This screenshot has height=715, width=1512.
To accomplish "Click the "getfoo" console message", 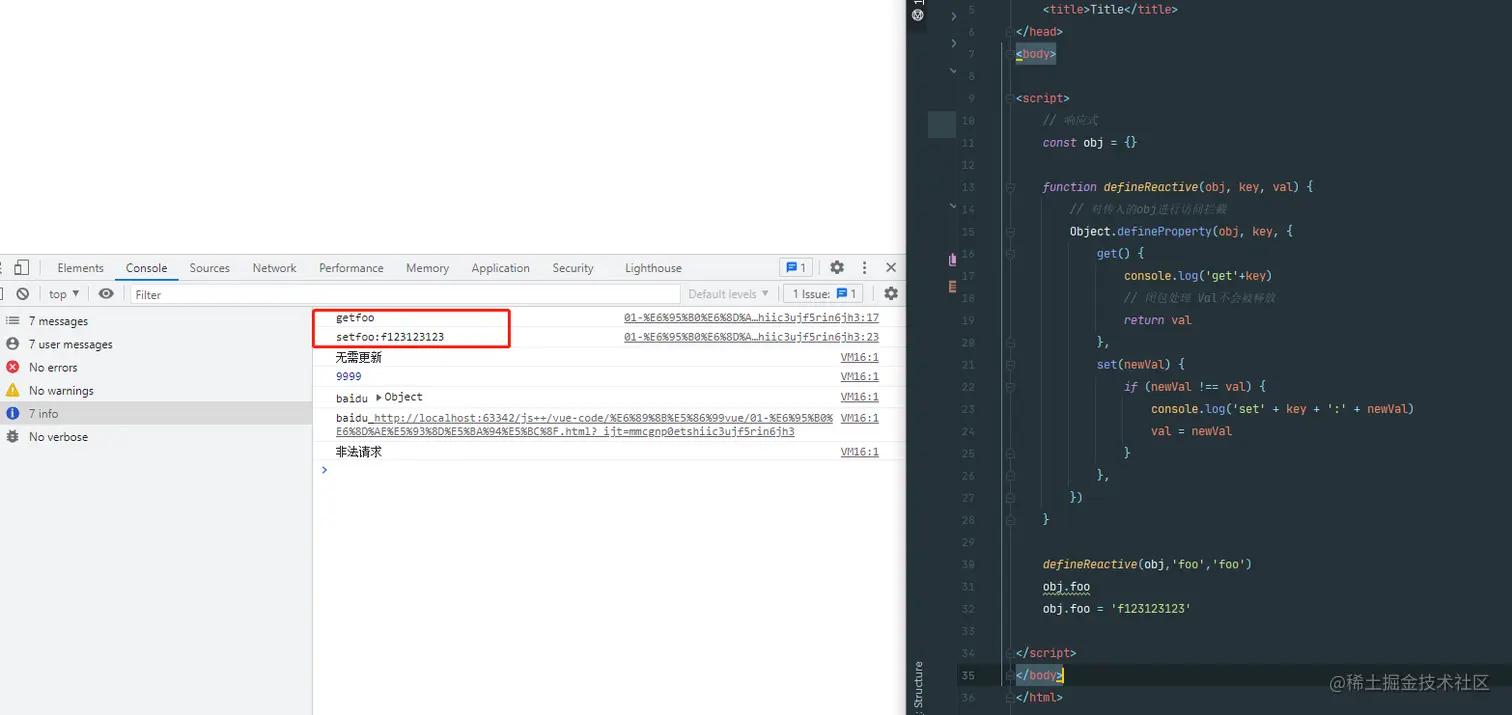I will point(355,318).
